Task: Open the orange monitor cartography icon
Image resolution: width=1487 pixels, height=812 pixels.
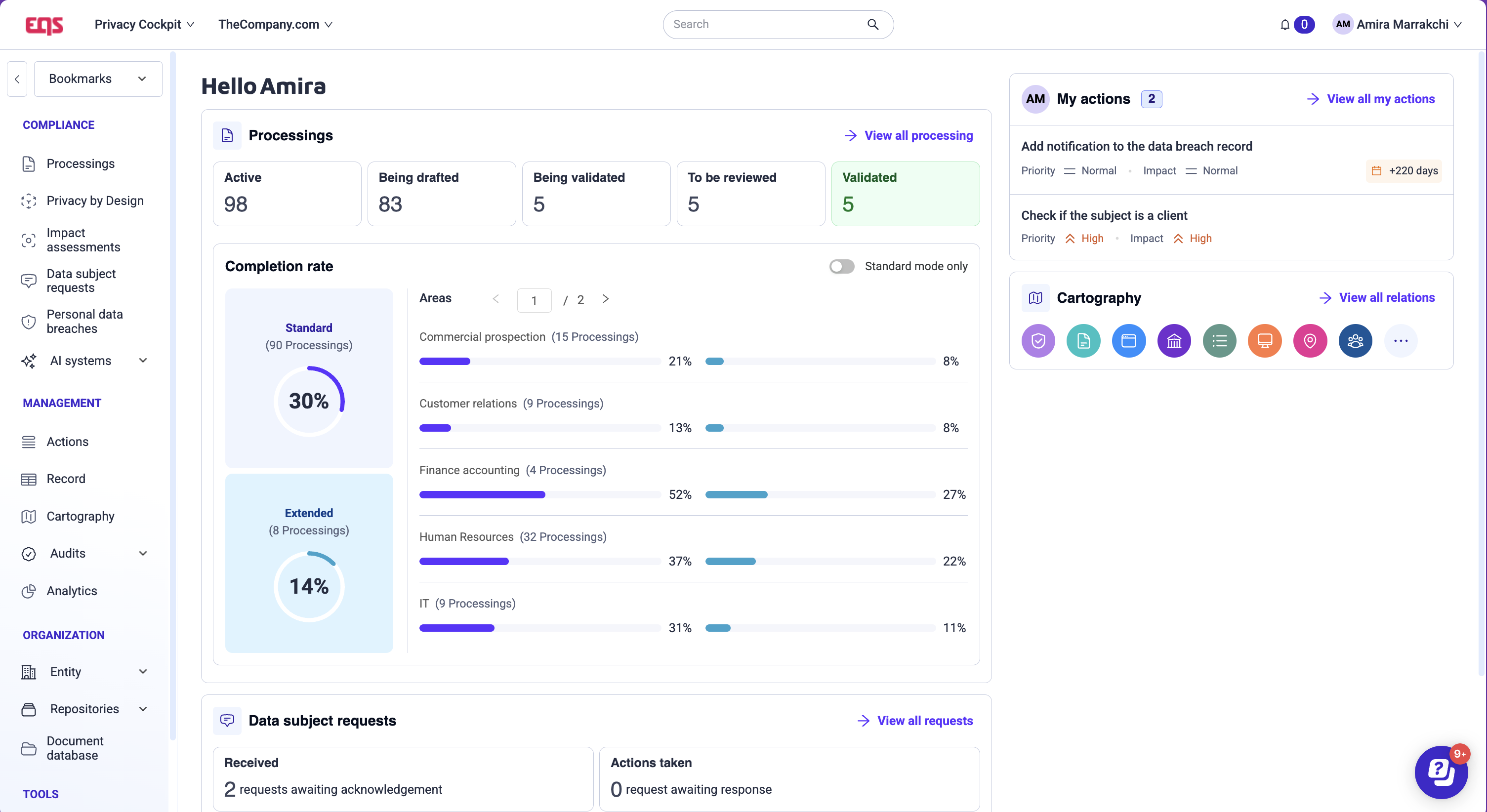Action: point(1264,341)
